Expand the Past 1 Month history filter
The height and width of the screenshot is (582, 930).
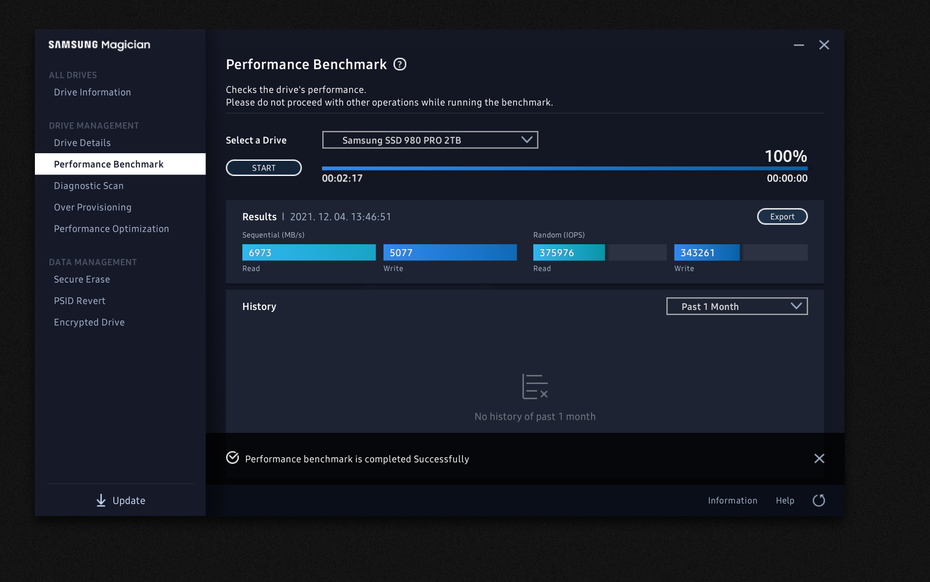(x=737, y=306)
